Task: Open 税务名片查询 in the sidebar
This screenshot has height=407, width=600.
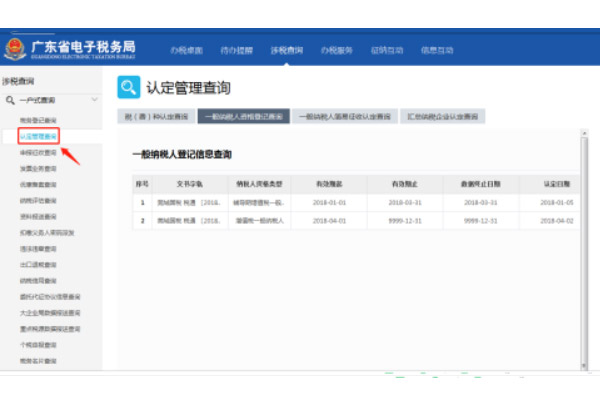Action: pos(38,361)
